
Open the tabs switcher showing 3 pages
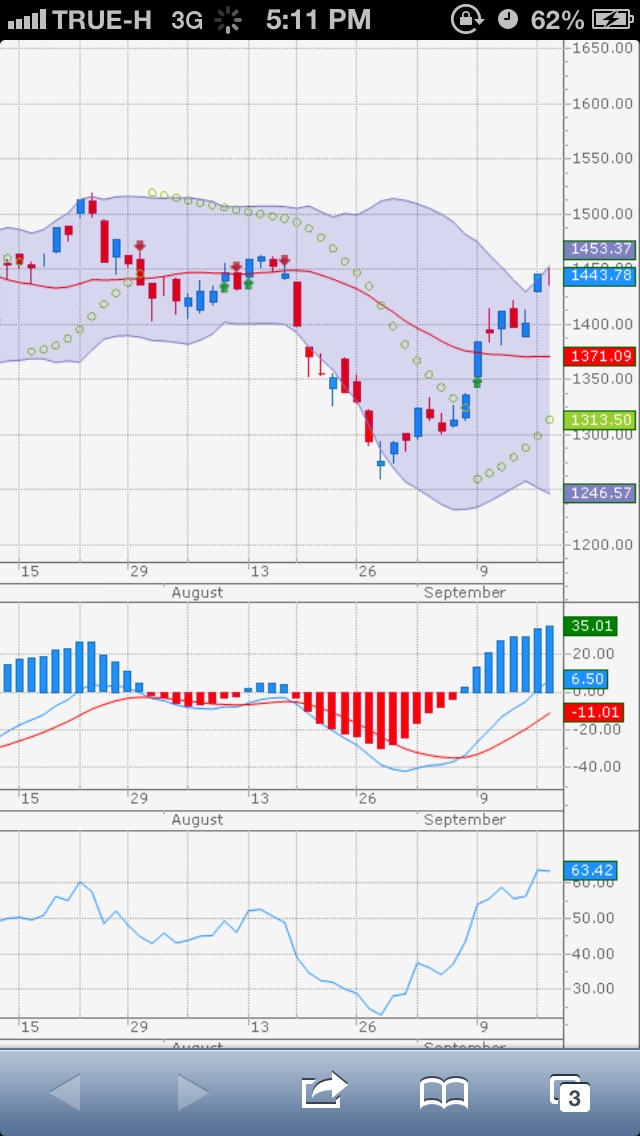coord(569,1093)
